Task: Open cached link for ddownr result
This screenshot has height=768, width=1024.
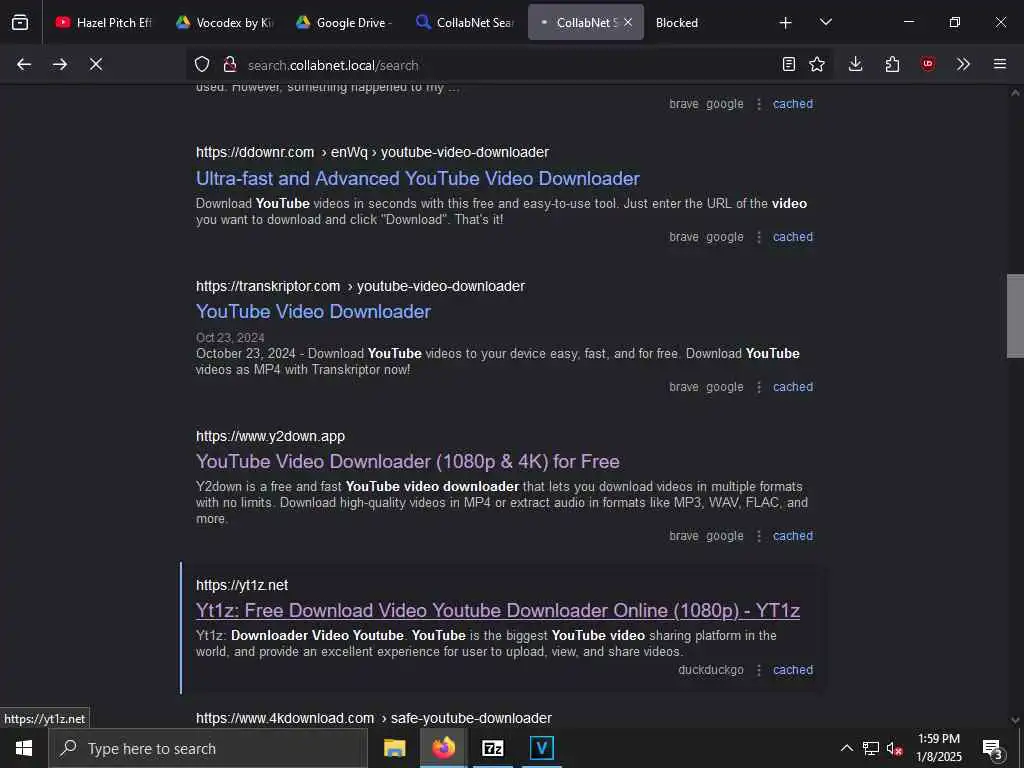Action: pos(793,237)
